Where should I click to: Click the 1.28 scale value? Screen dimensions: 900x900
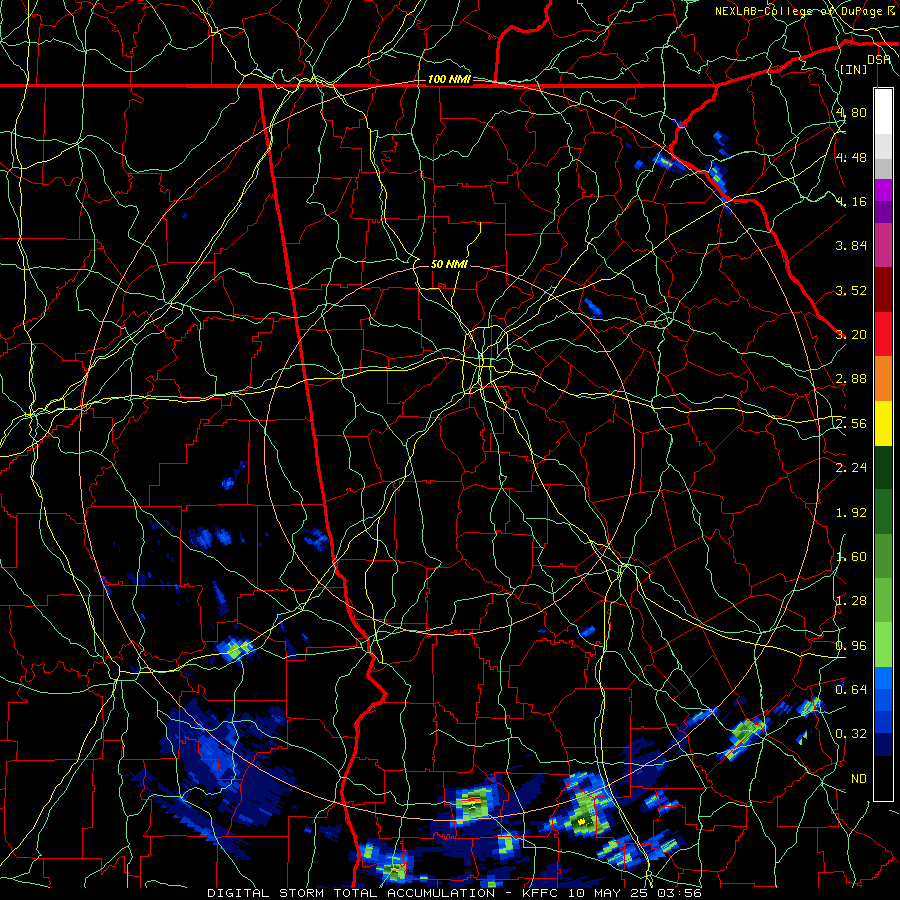[x=851, y=601]
